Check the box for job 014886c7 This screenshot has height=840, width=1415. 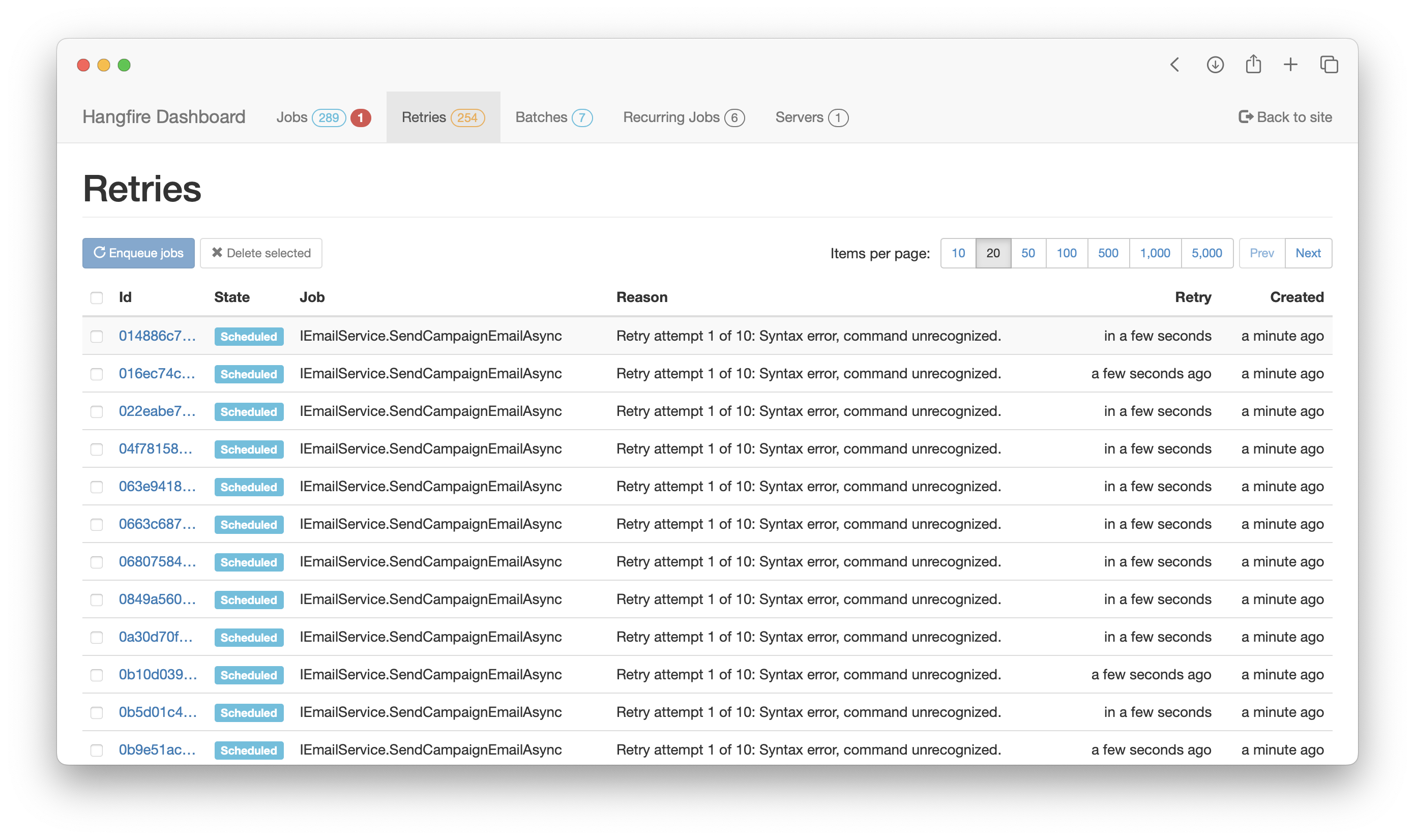coord(97,337)
